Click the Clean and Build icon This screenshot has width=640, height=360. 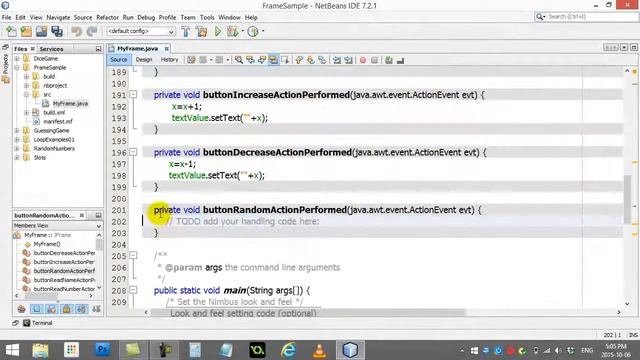(x=201, y=31)
